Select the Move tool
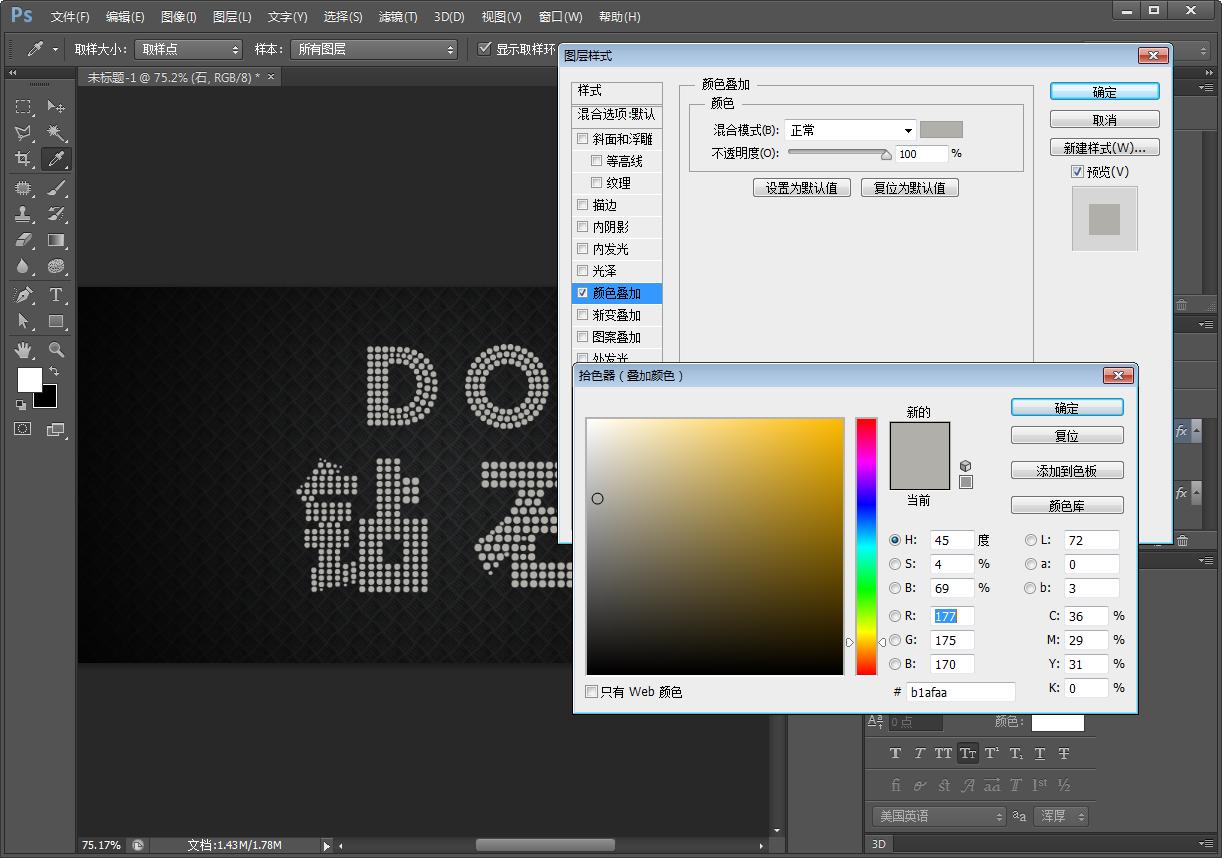 [x=57, y=107]
